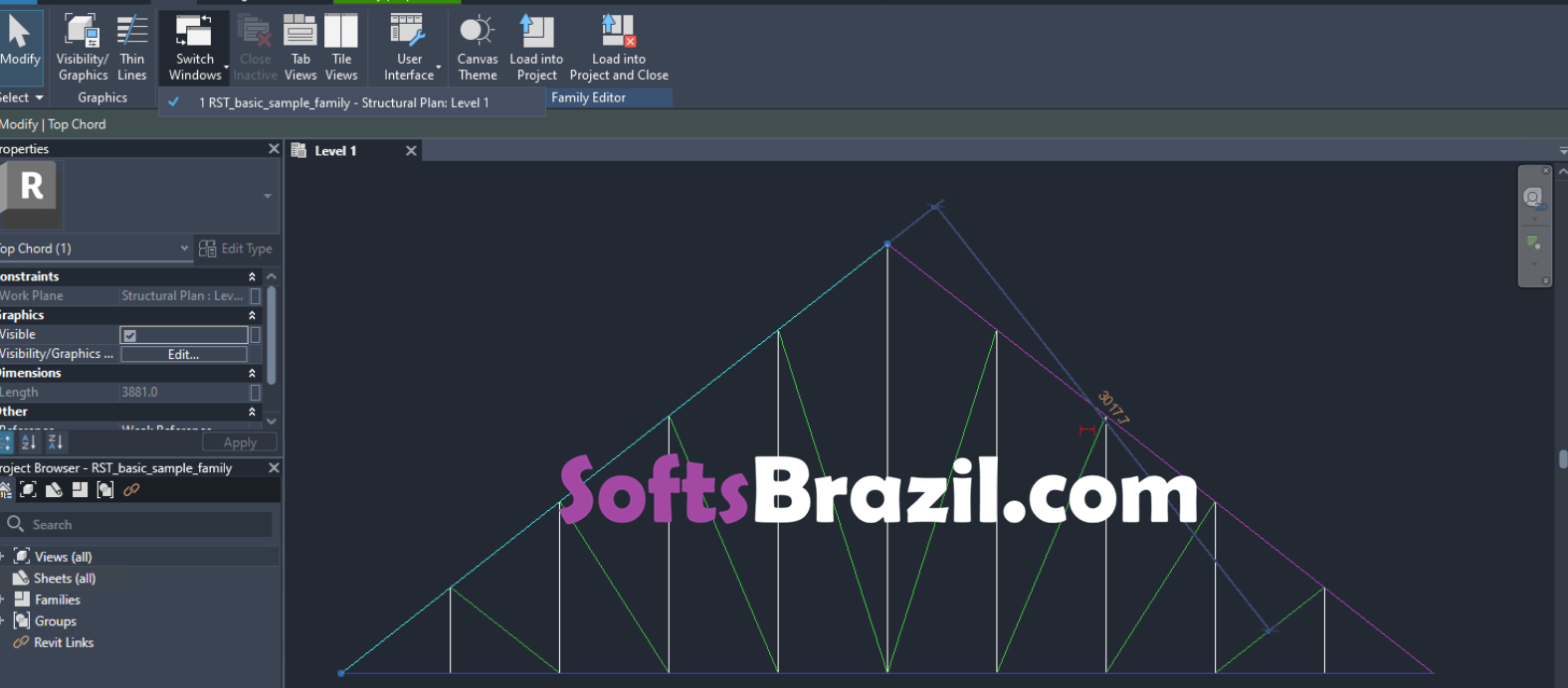Viewport: 1568px width, 688px height.
Task: Close the navigation bar
Action: point(1546,171)
